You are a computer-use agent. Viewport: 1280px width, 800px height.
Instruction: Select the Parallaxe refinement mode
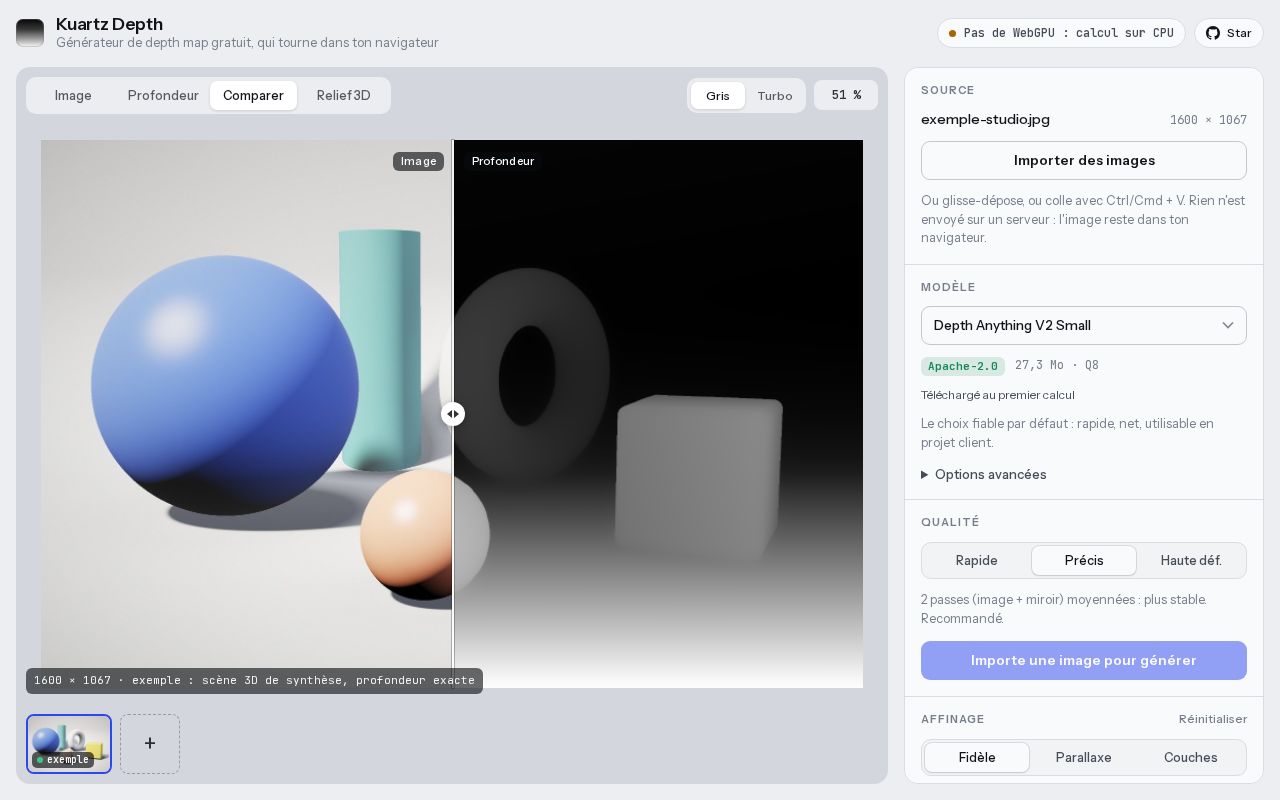pos(1084,757)
